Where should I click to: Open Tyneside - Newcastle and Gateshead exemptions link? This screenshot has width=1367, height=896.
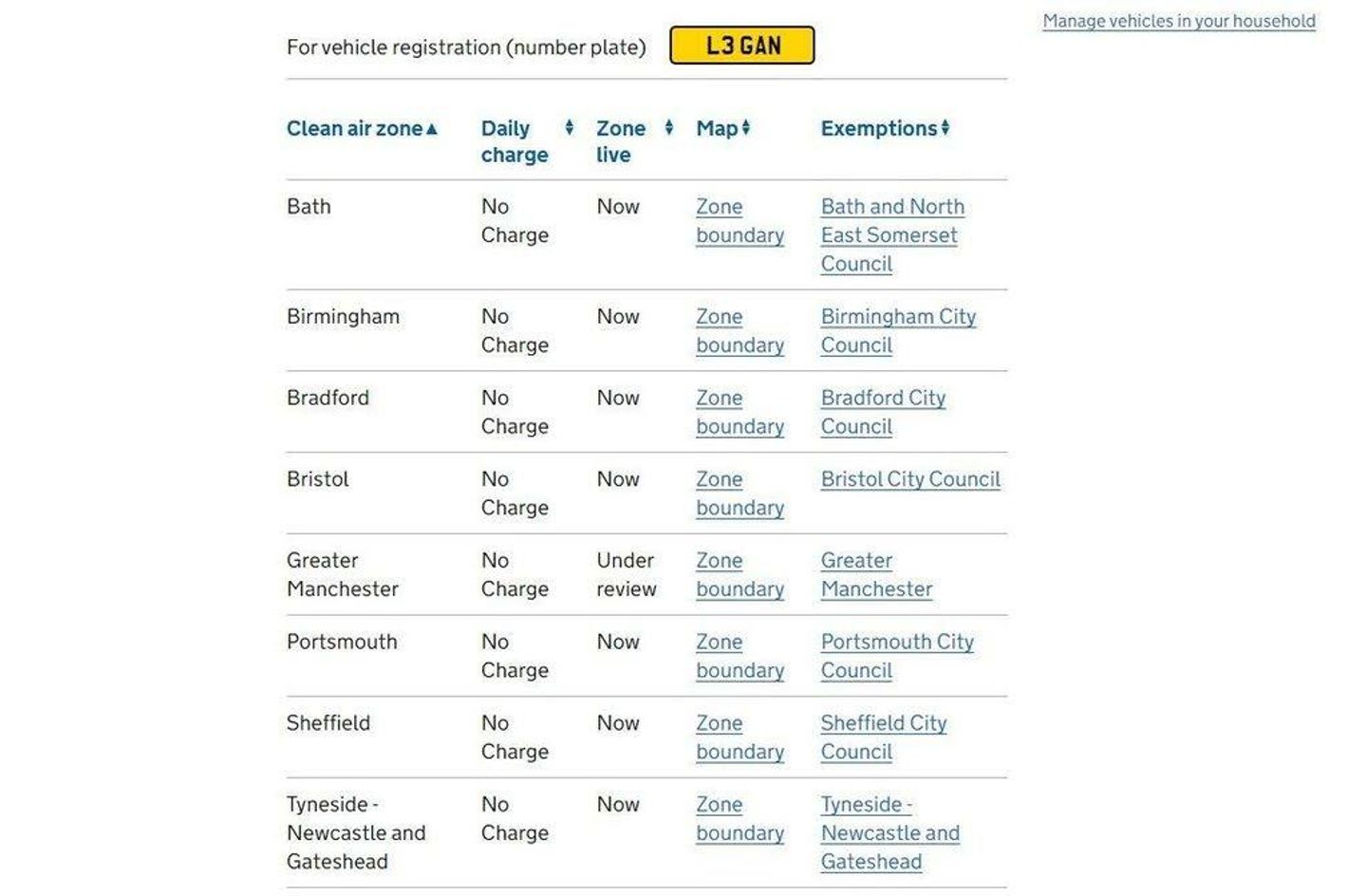pyautogui.click(x=890, y=833)
